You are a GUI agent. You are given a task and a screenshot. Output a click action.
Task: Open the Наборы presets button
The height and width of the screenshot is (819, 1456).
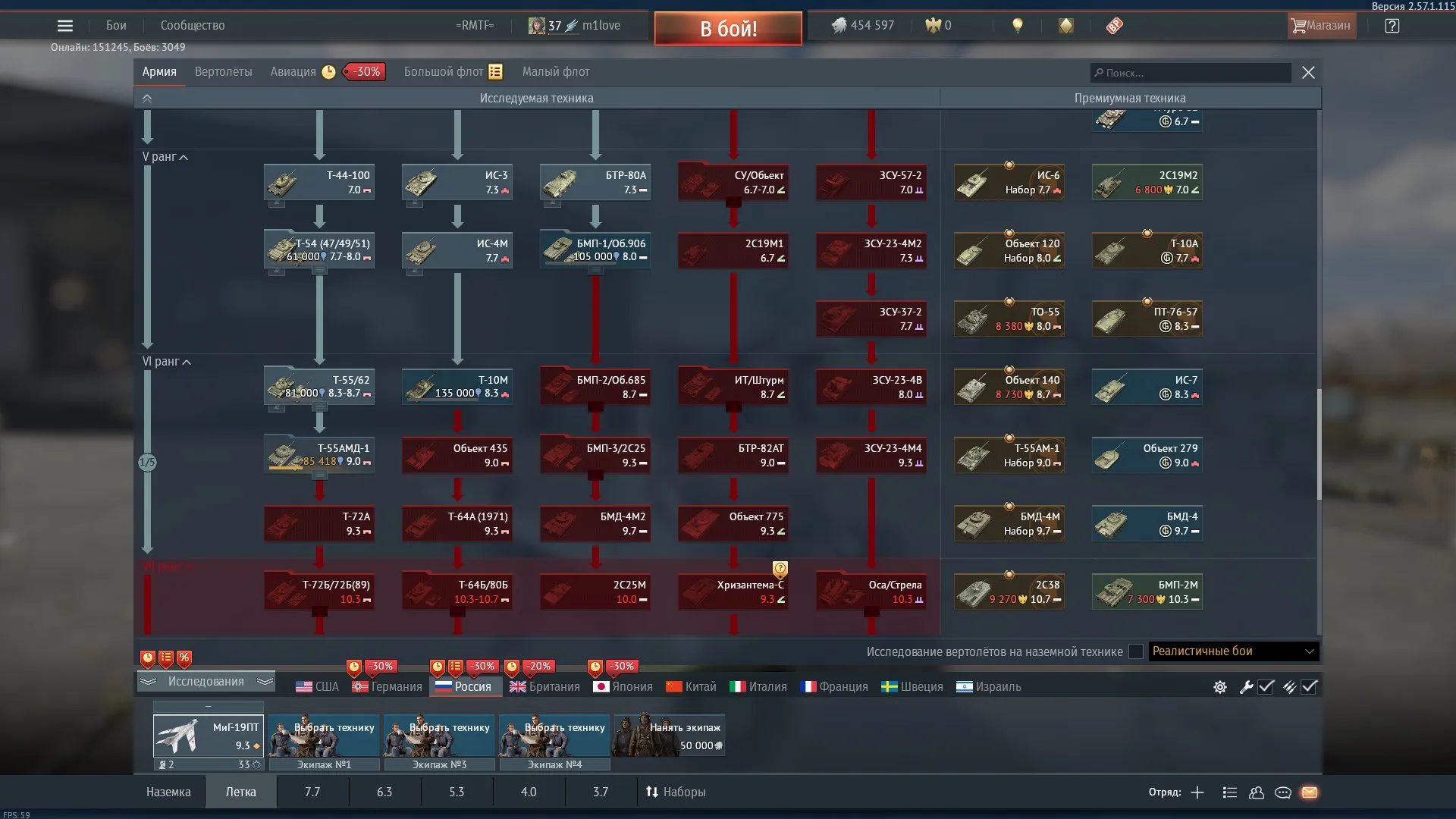[x=676, y=792]
